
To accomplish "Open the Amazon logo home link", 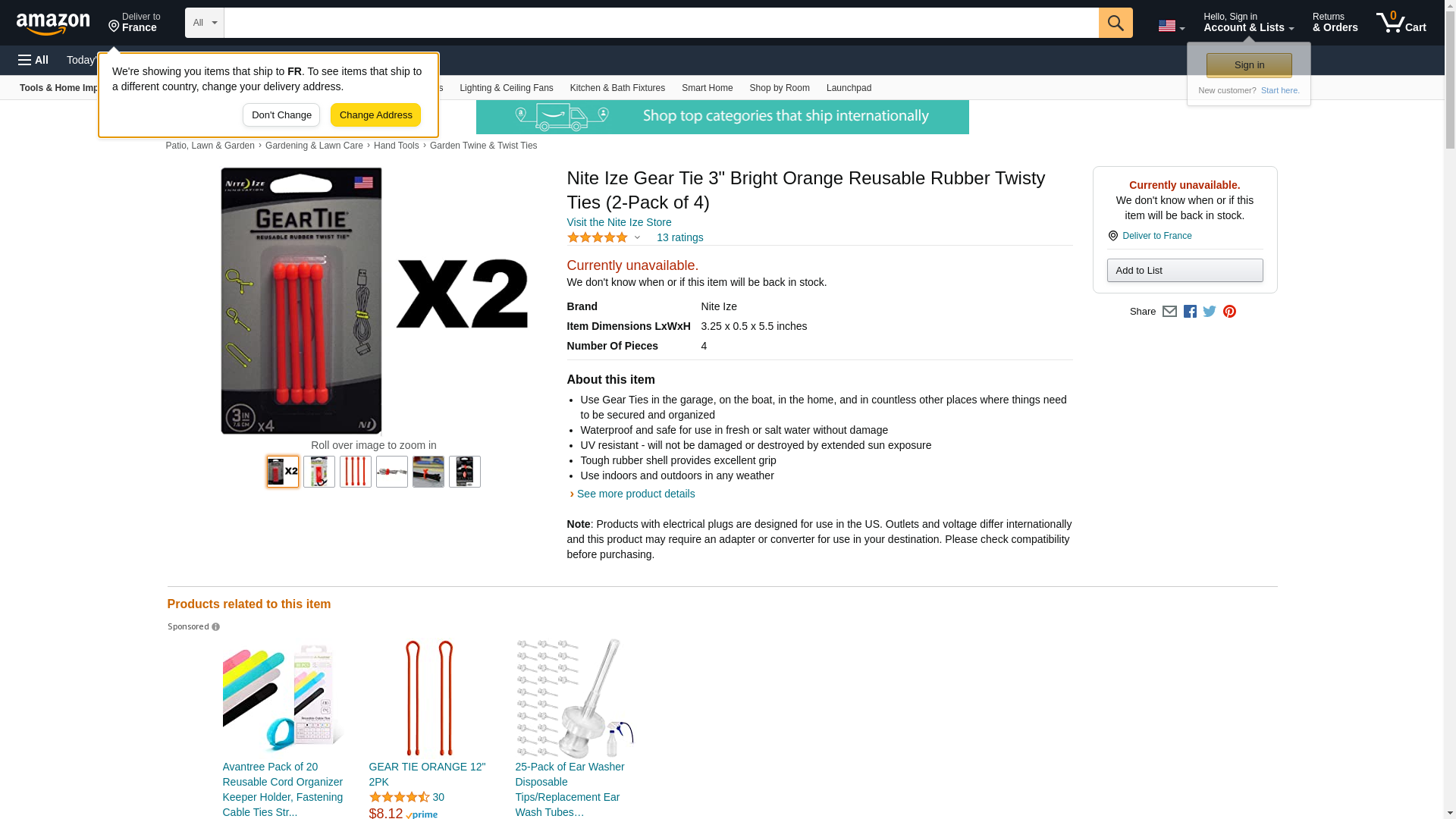I will 53,24.
